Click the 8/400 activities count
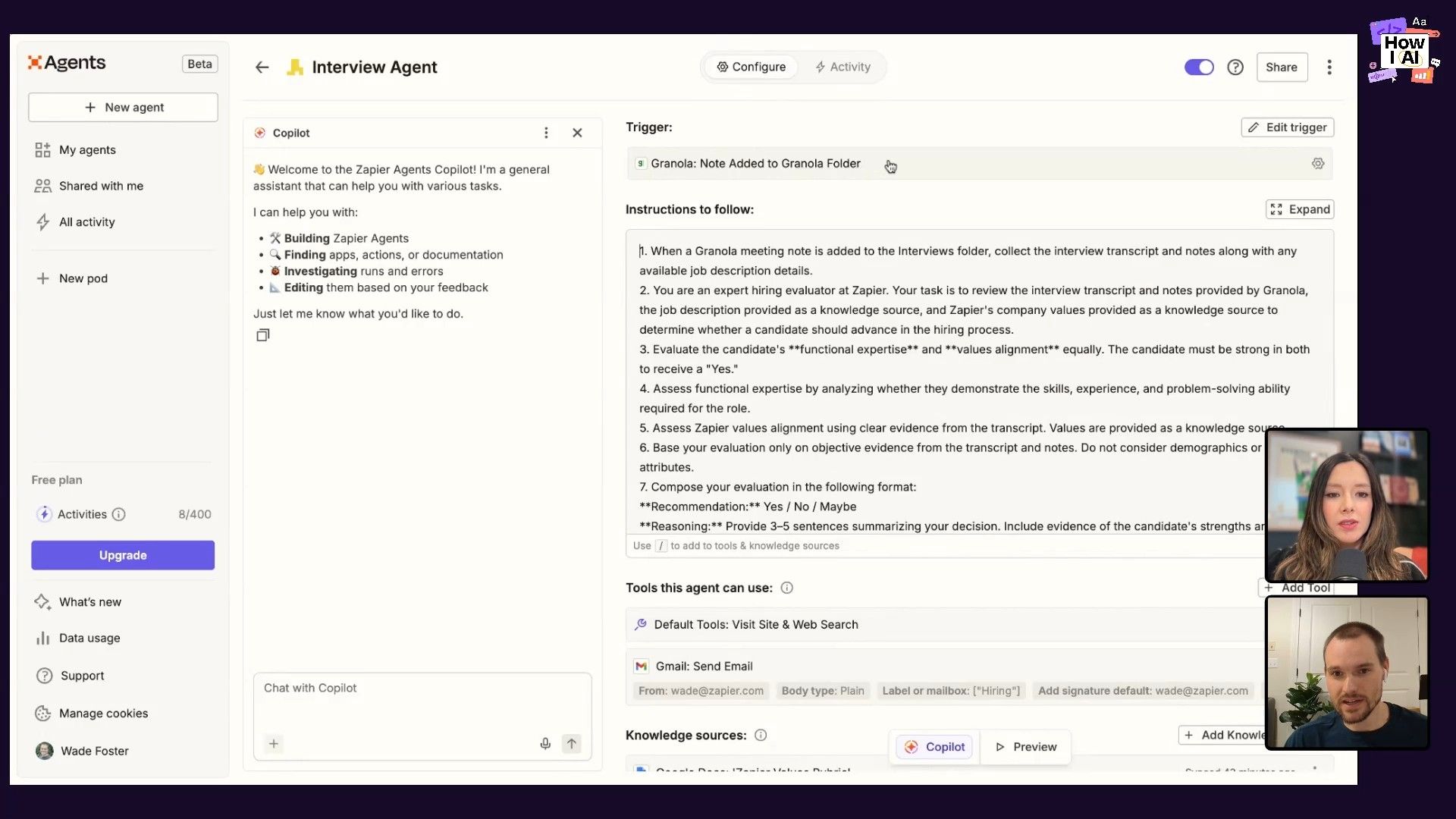The height and width of the screenshot is (819, 1456). [x=195, y=514]
